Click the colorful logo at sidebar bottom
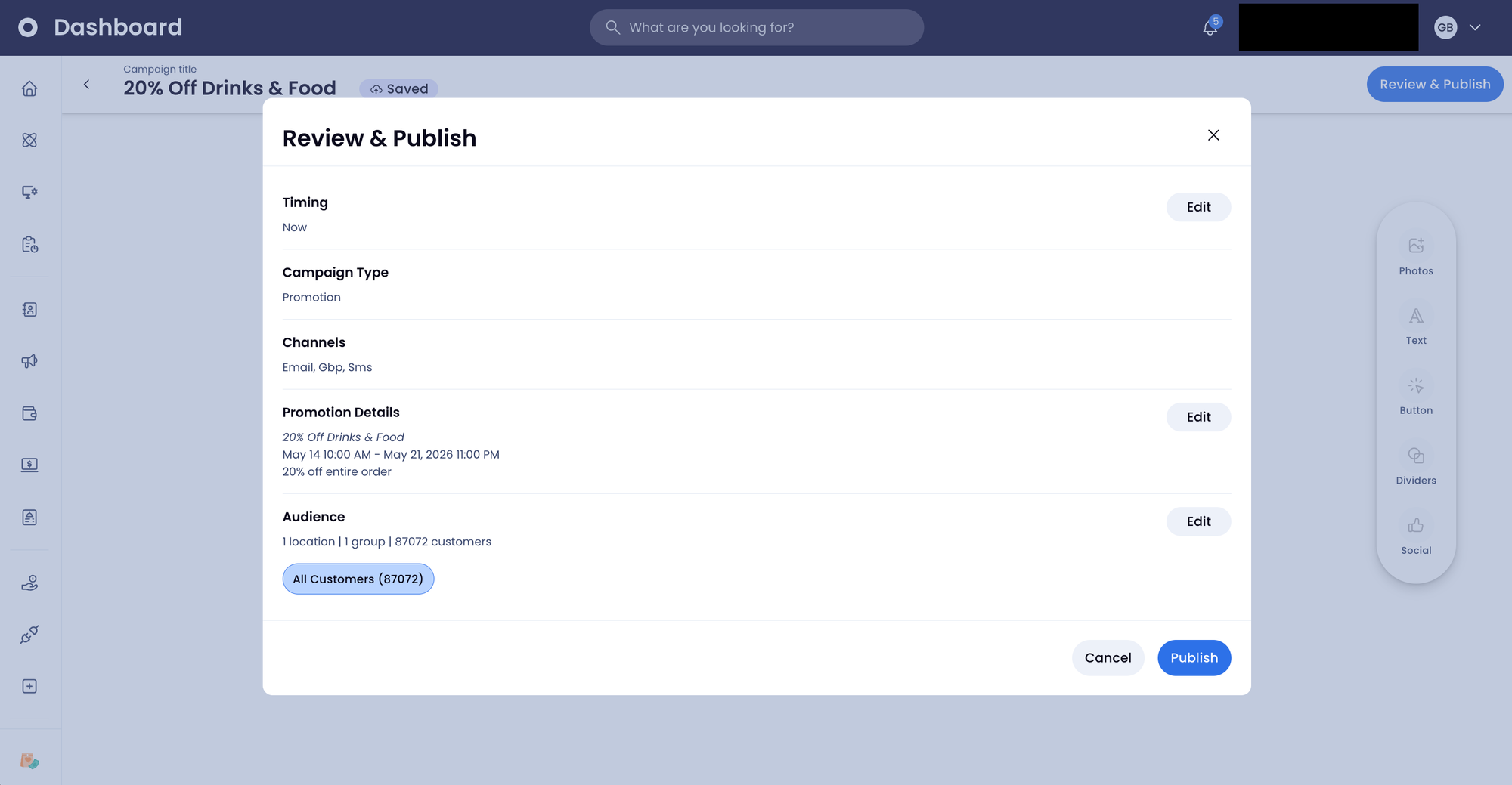The height and width of the screenshot is (785, 1512). 29,760
